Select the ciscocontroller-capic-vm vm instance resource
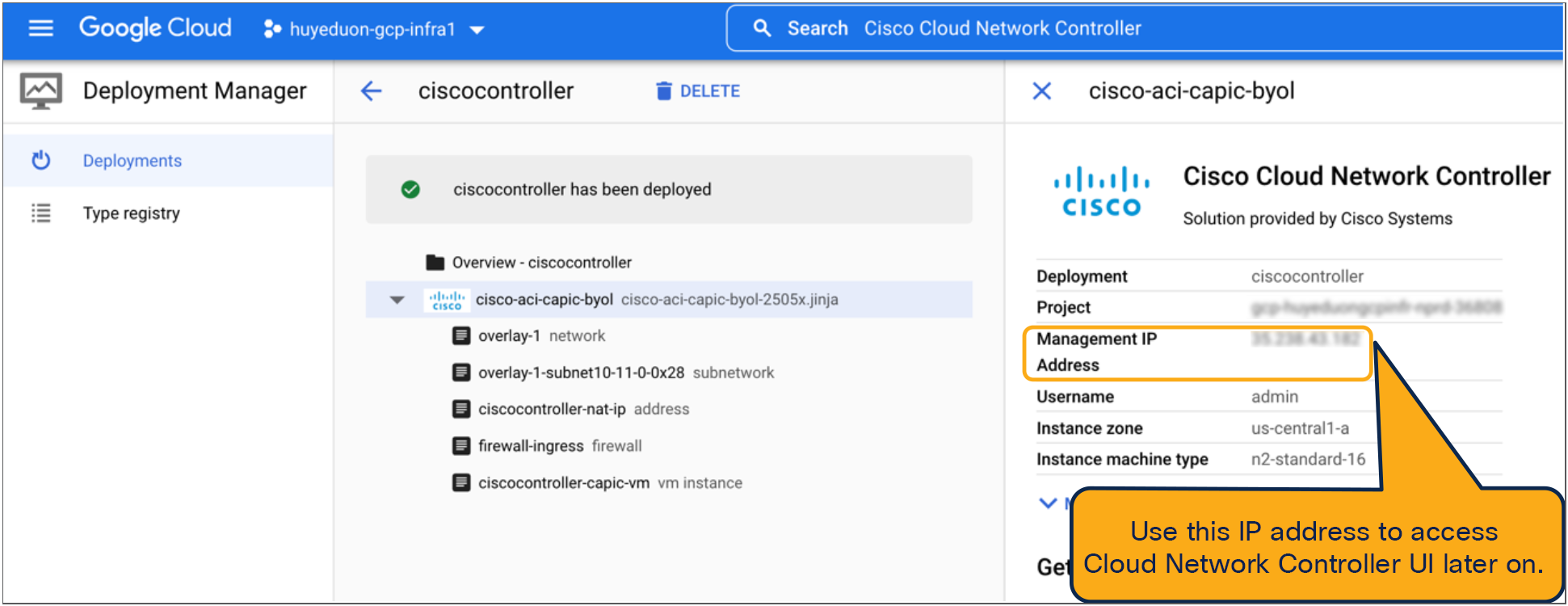The image size is (1568, 606). pos(669,483)
